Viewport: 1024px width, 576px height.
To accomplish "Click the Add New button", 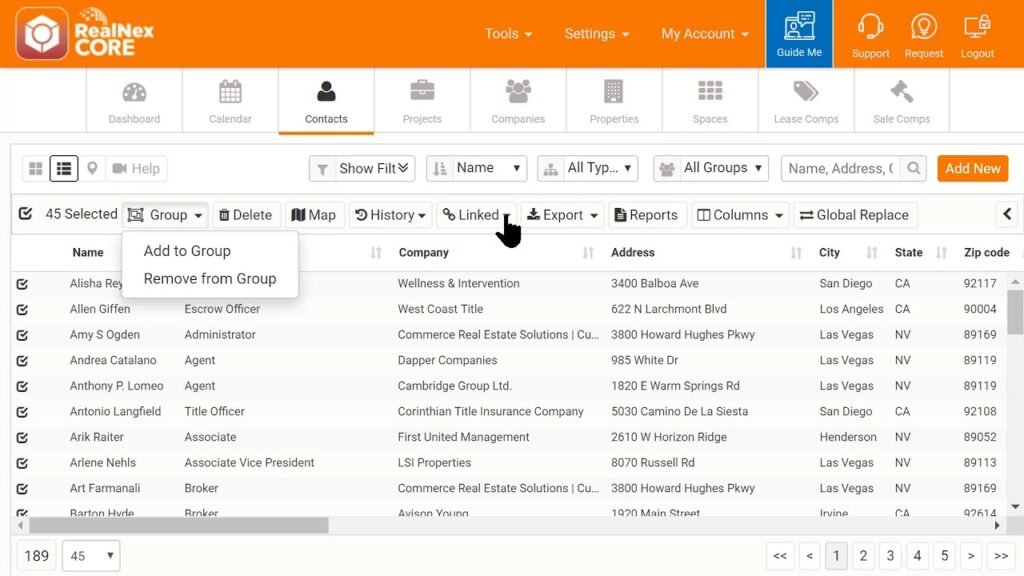I will pyautogui.click(x=972, y=168).
